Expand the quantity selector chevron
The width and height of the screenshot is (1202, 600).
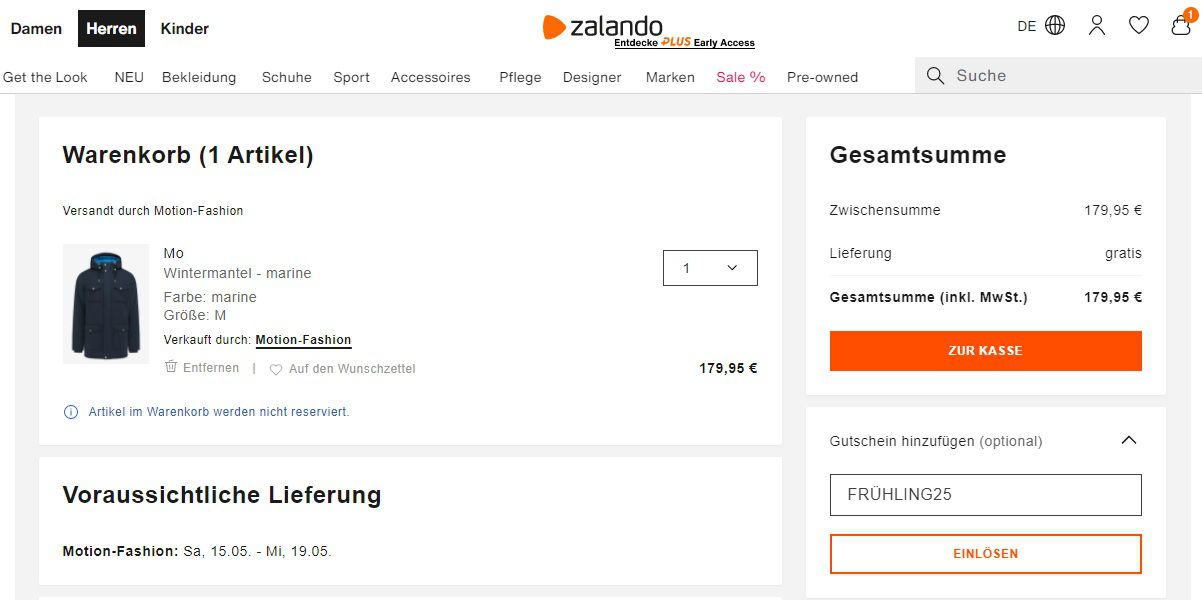(731, 267)
